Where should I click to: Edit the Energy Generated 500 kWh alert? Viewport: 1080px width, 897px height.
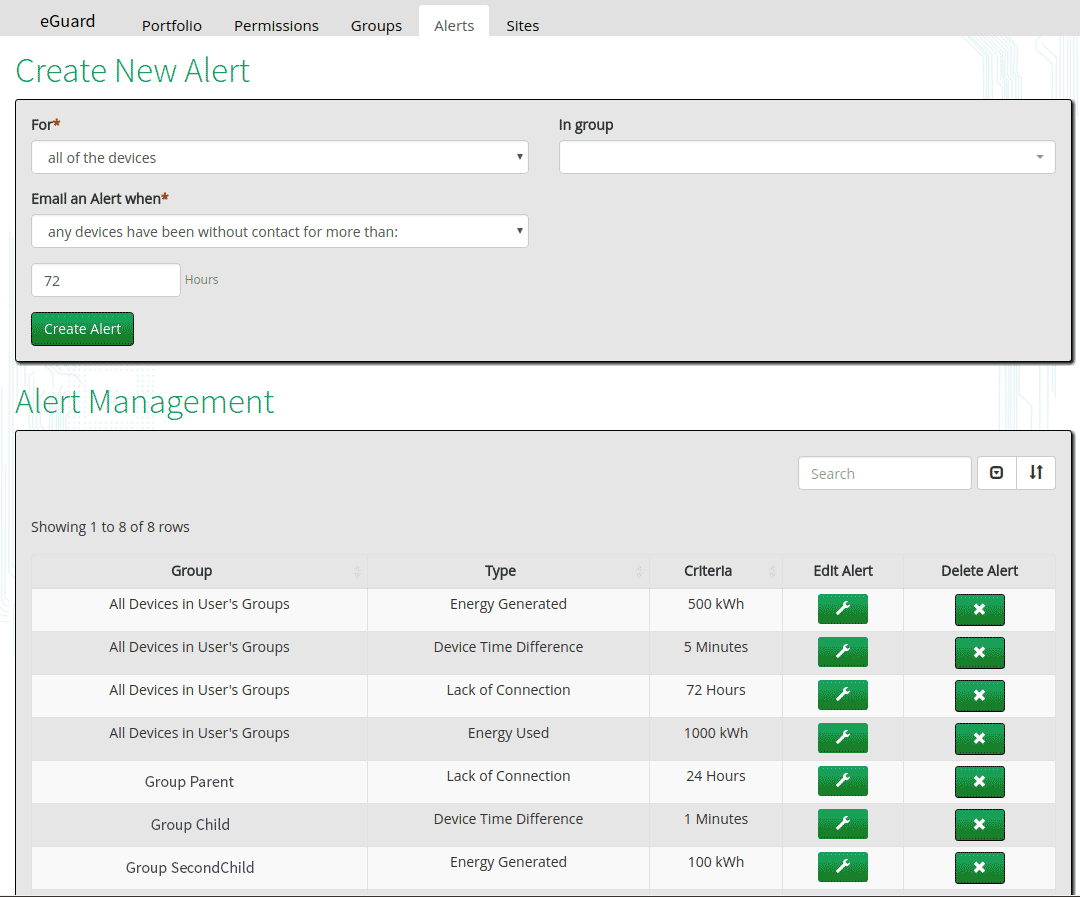[842, 609]
